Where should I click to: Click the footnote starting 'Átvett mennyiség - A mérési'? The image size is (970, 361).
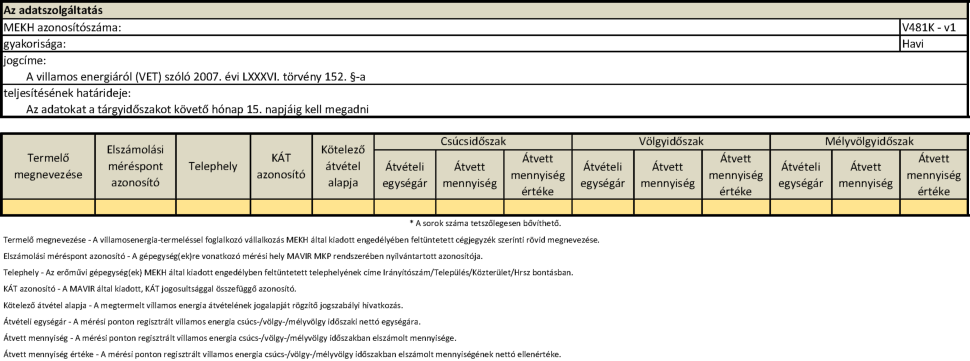tap(230, 338)
